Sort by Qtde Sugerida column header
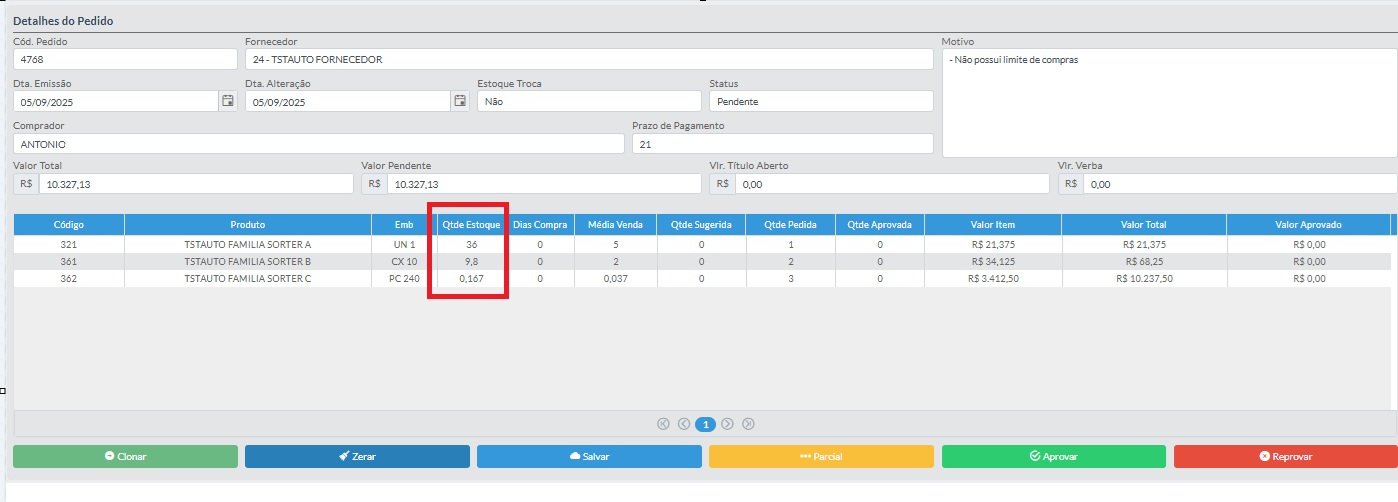This screenshot has height=502, width=1398. [x=701, y=225]
